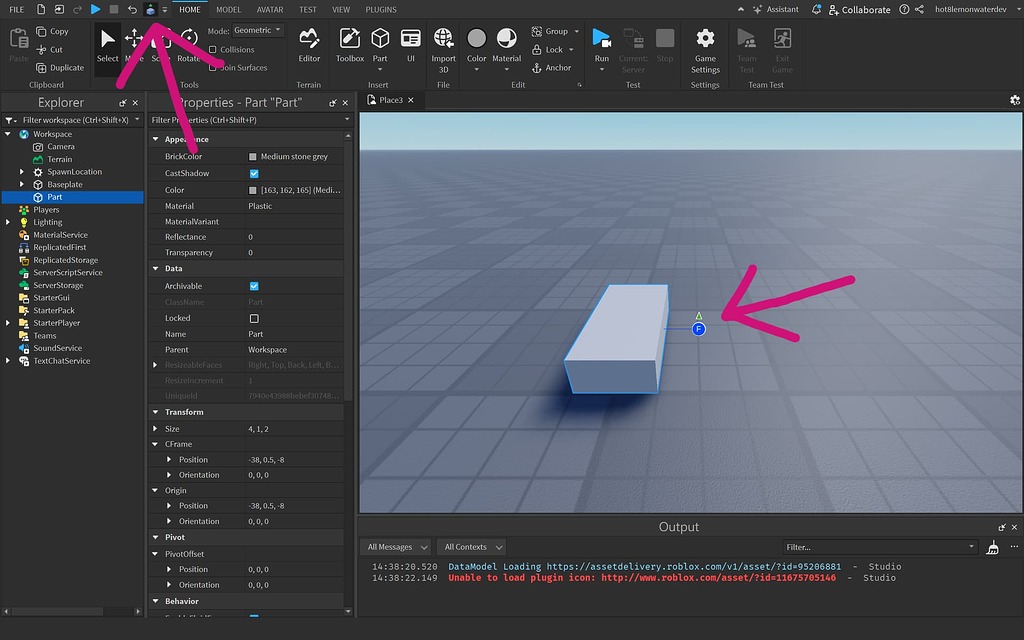
Task: Collapse the Appearance section in Properties
Action: 157,138
